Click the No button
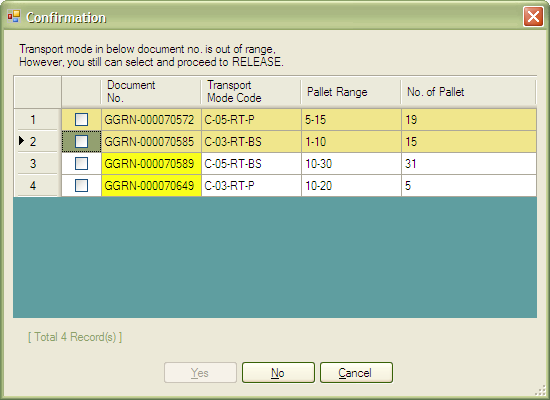The height and width of the screenshot is (400, 550). click(278, 373)
